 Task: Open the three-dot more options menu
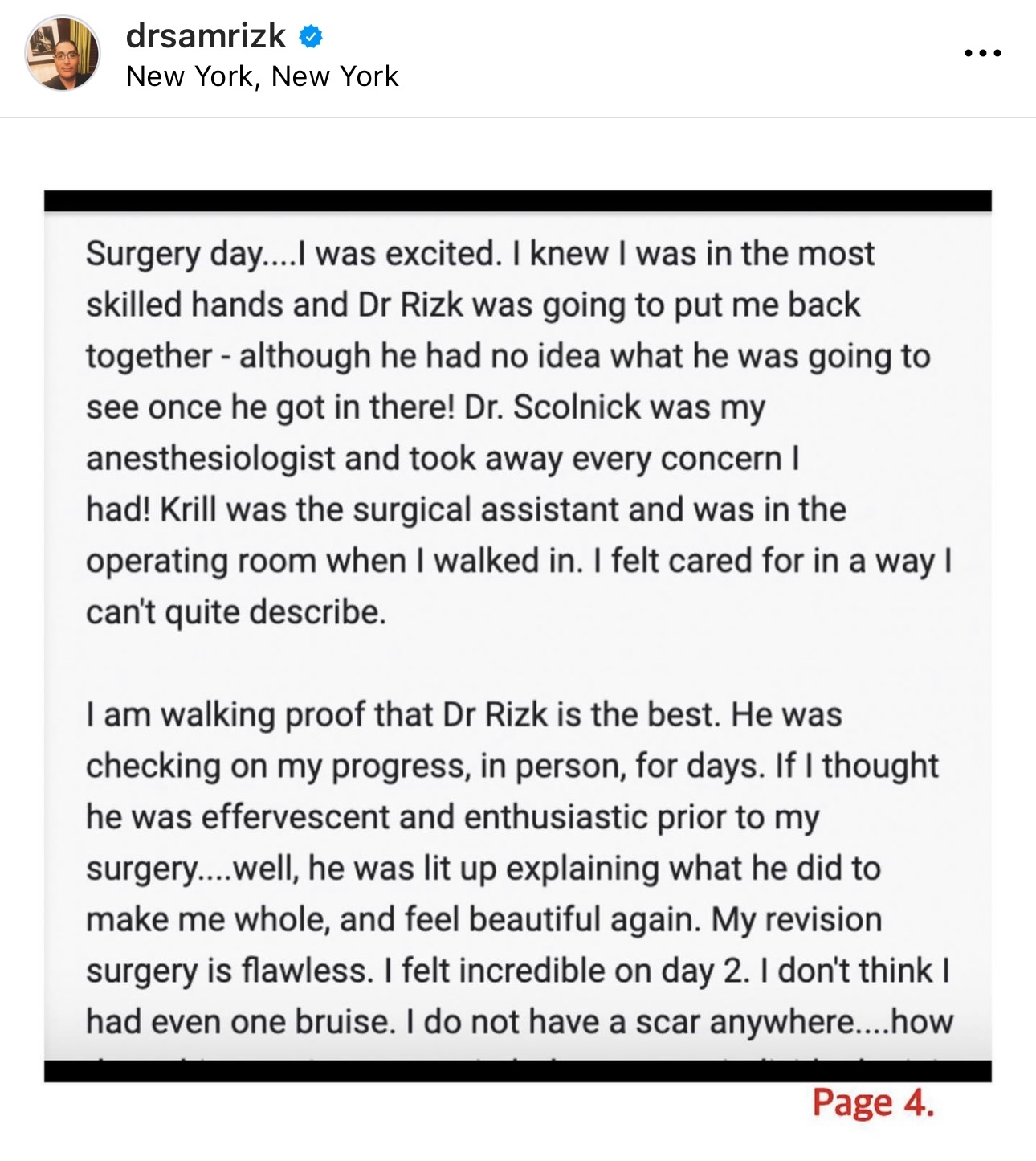tap(982, 54)
